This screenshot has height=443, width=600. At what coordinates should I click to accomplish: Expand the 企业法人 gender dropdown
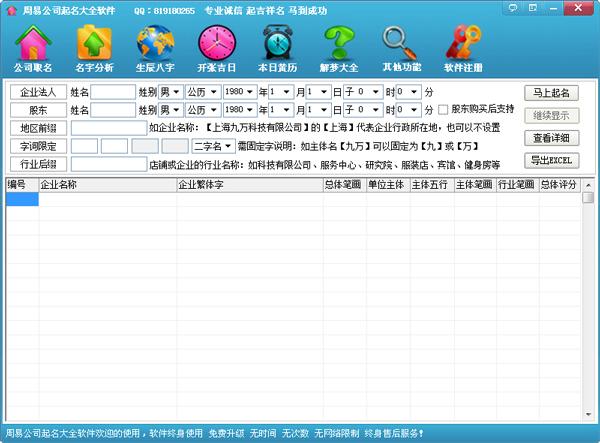click(x=177, y=92)
